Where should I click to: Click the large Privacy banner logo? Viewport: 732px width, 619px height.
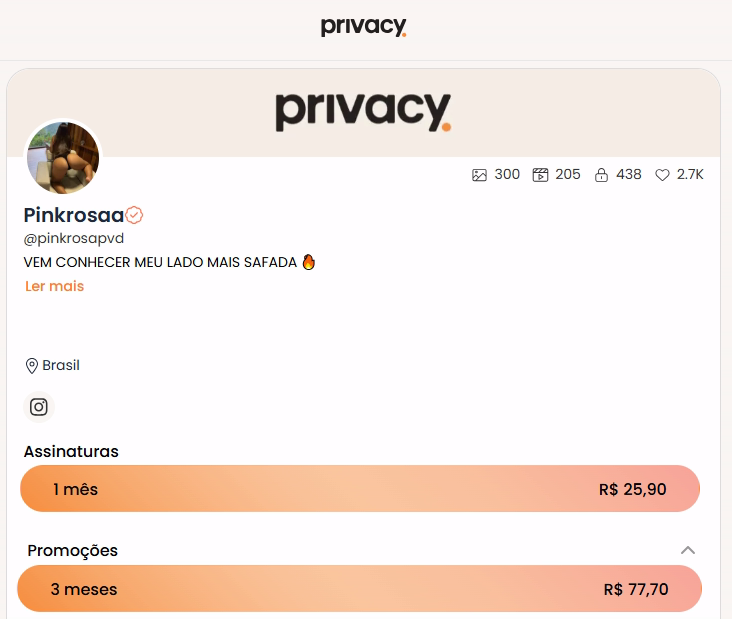[x=363, y=112]
